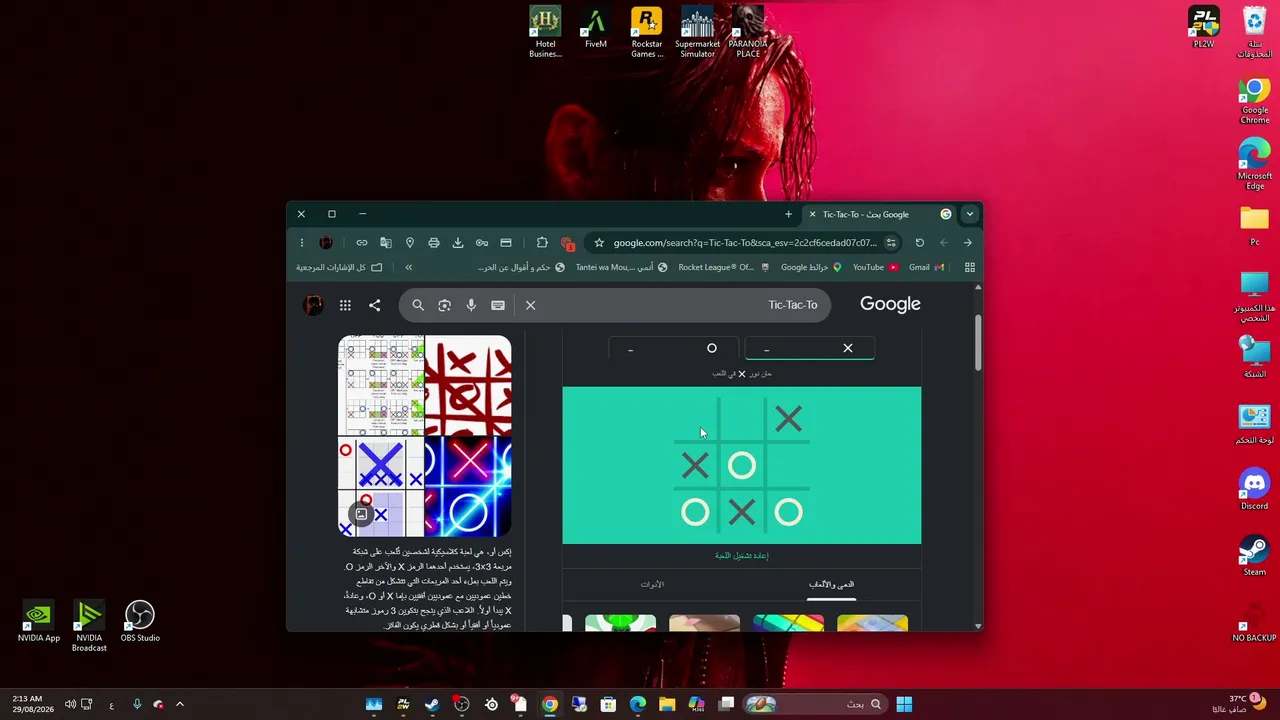The image size is (1280, 720).
Task: Open the Tic-Tac-To Google search tab
Action: 879,214
